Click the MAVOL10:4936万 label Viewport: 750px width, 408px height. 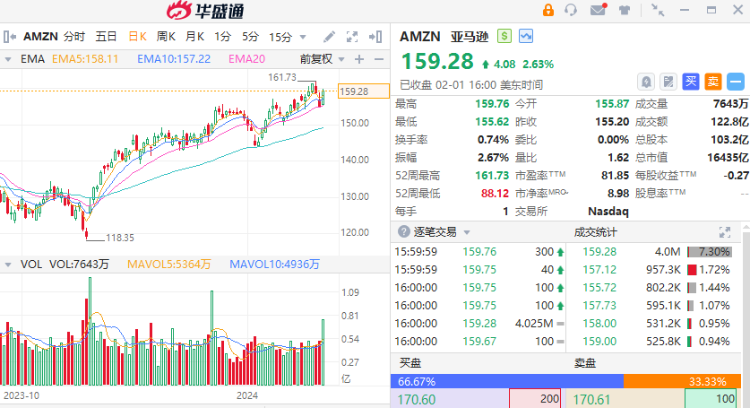pos(274,264)
